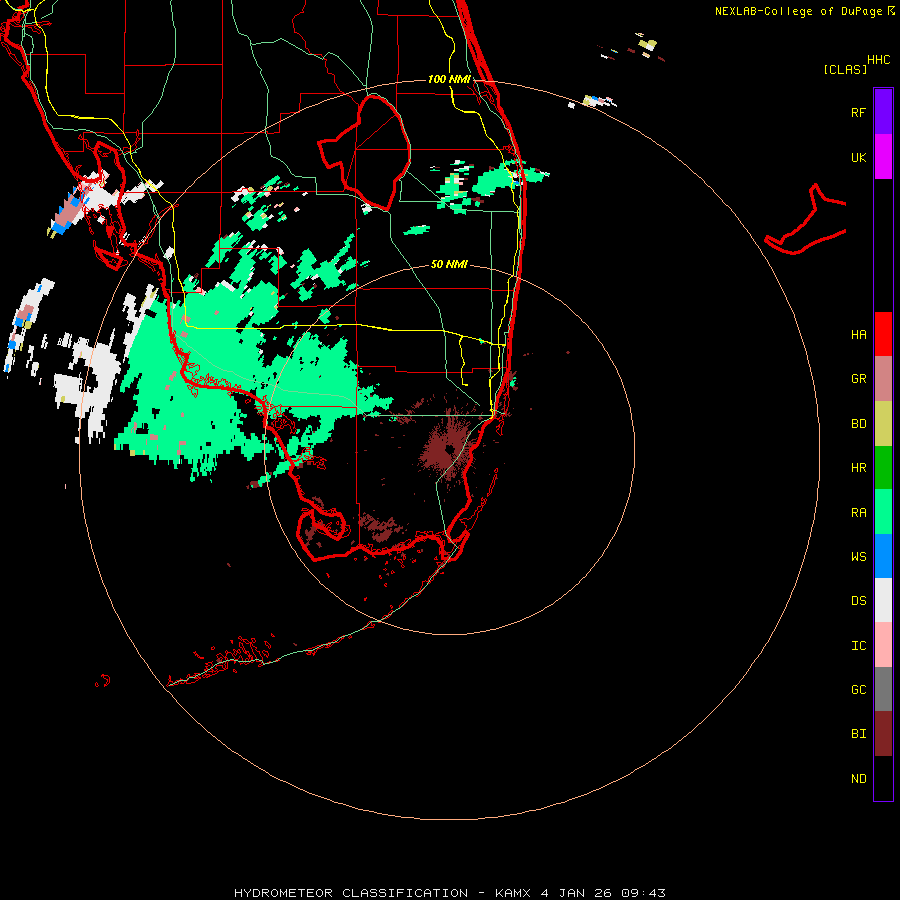Click the DS legend label

click(x=858, y=601)
